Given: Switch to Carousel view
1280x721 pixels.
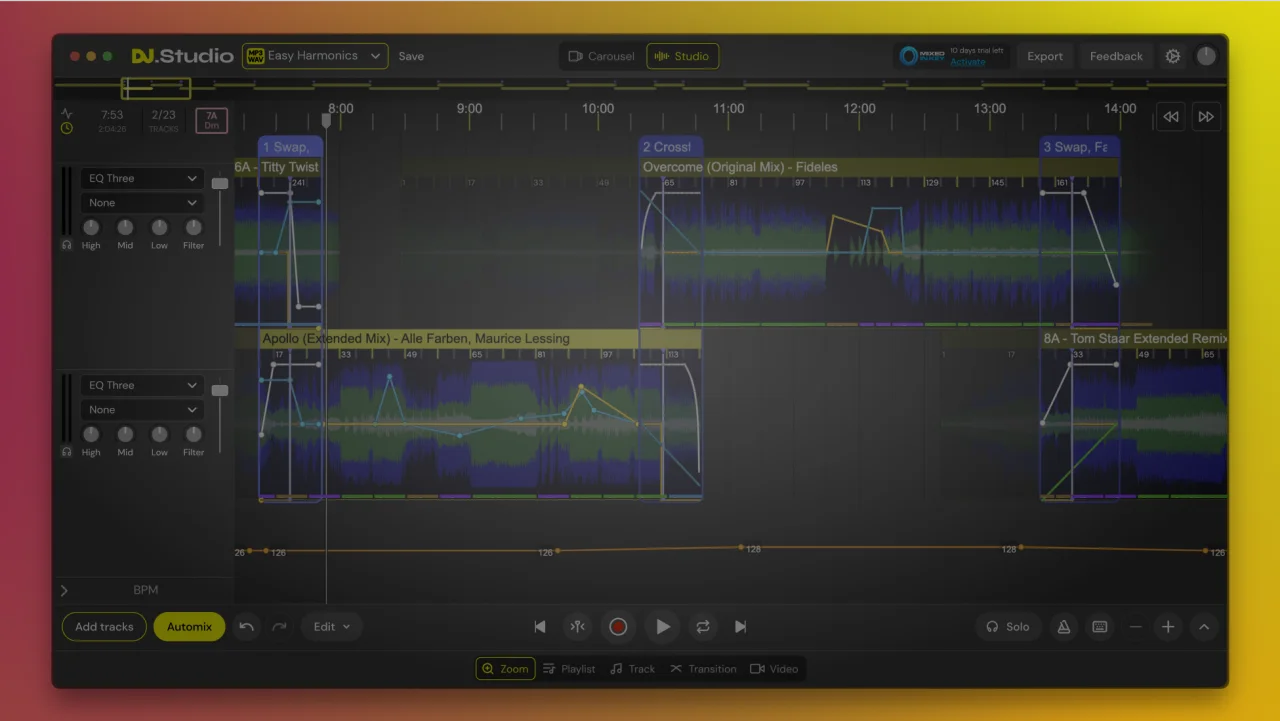Looking at the screenshot, I should coord(602,56).
